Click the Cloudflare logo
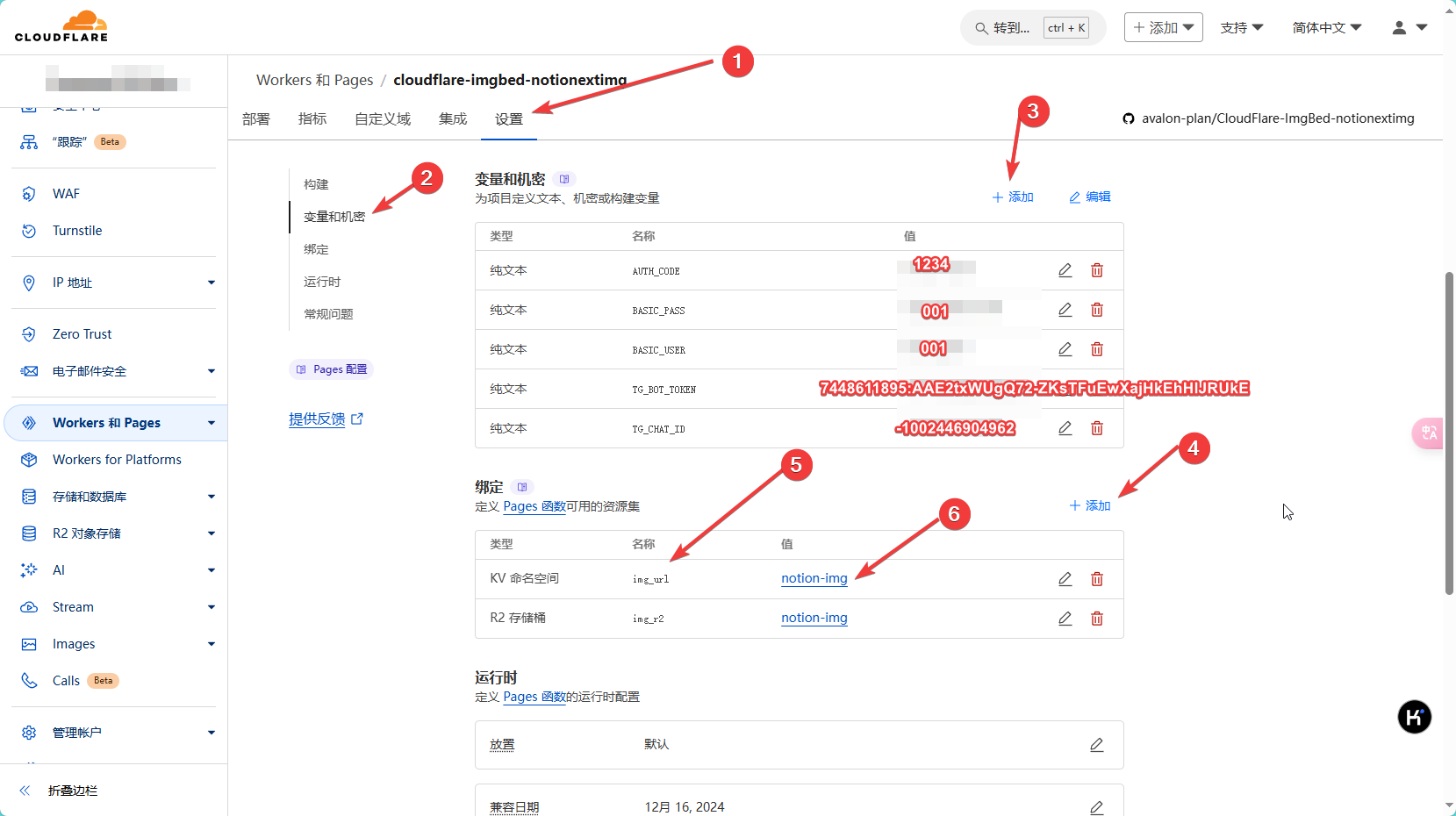 tap(61, 26)
